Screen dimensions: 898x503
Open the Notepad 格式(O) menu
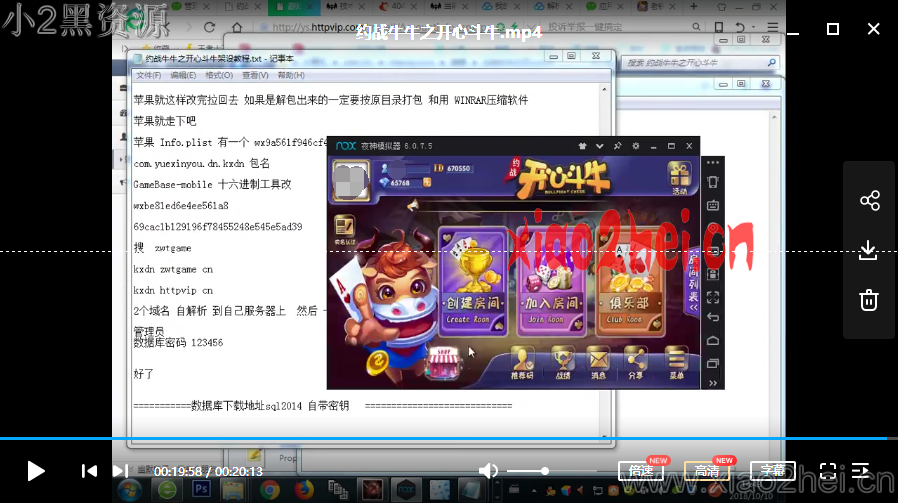[x=219, y=76]
